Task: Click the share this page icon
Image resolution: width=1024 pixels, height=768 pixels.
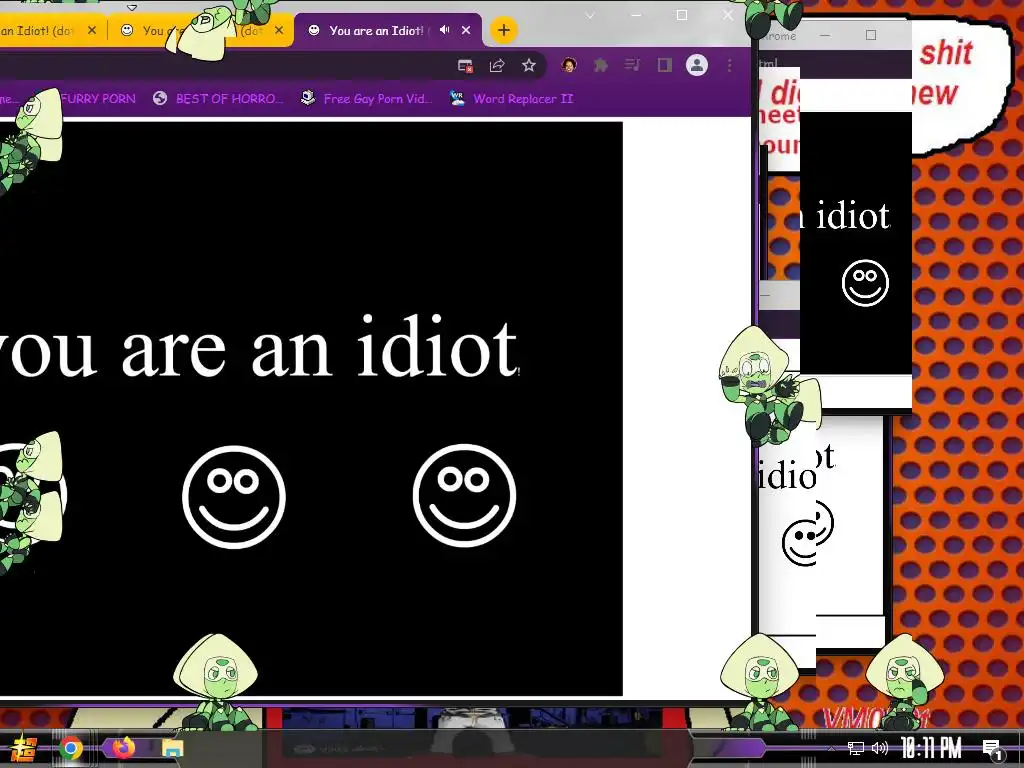Action: [497, 65]
